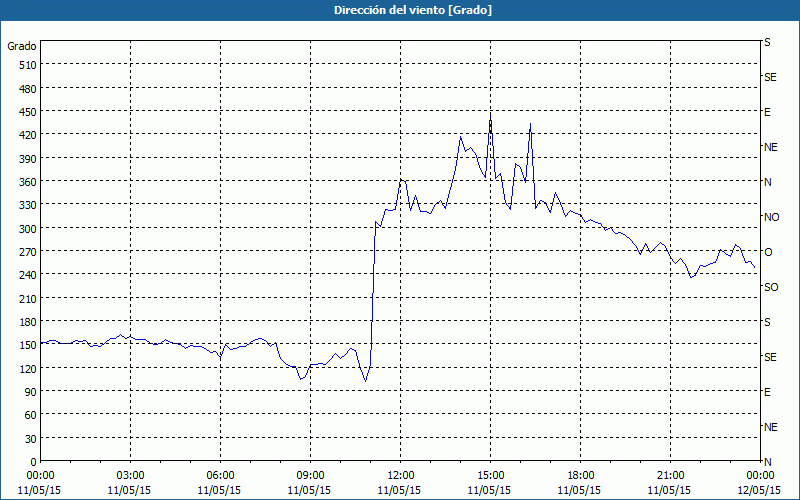
Task: Click the 120 degree axis label
Action: click(28, 368)
